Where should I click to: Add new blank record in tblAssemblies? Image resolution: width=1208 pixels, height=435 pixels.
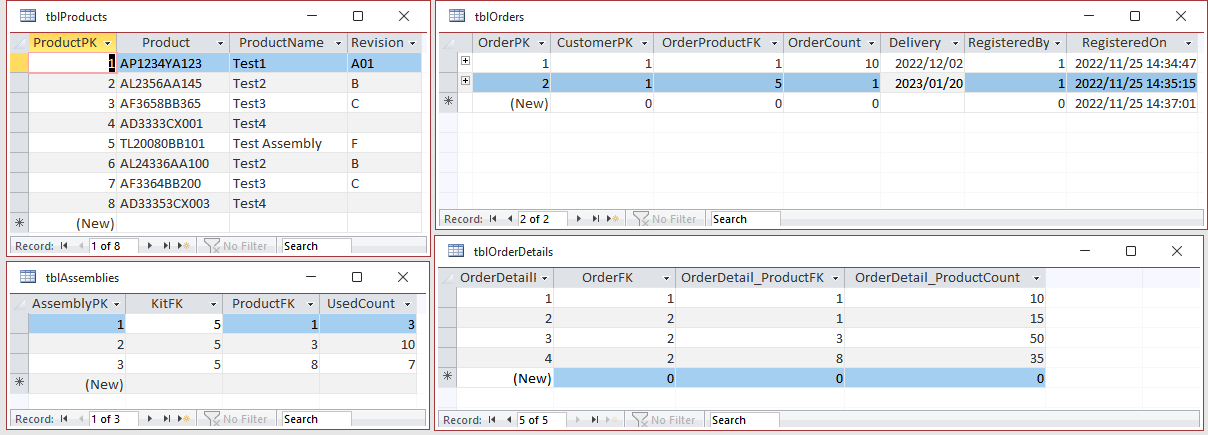tap(185, 419)
